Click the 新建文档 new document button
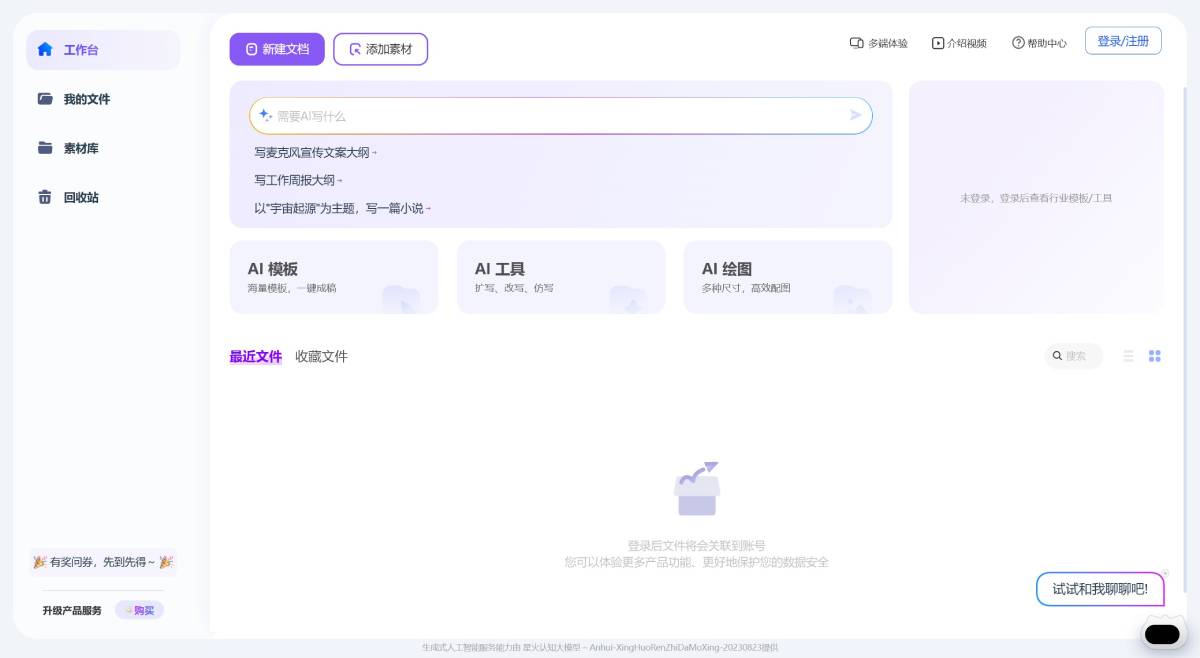The height and width of the screenshot is (658, 1200). pyautogui.click(x=276, y=48)
